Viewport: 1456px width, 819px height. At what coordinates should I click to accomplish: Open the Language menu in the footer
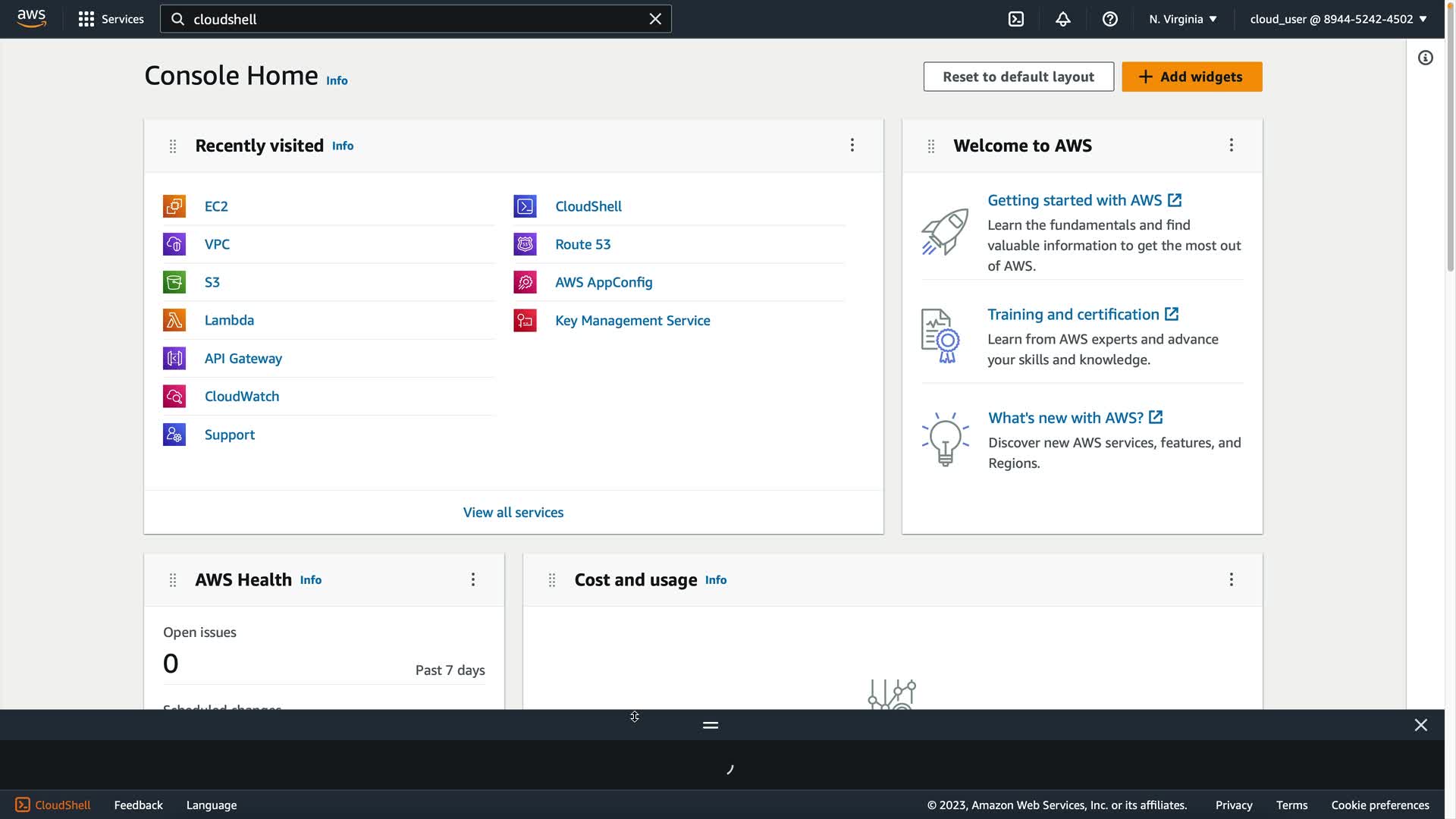pos(211,805)
